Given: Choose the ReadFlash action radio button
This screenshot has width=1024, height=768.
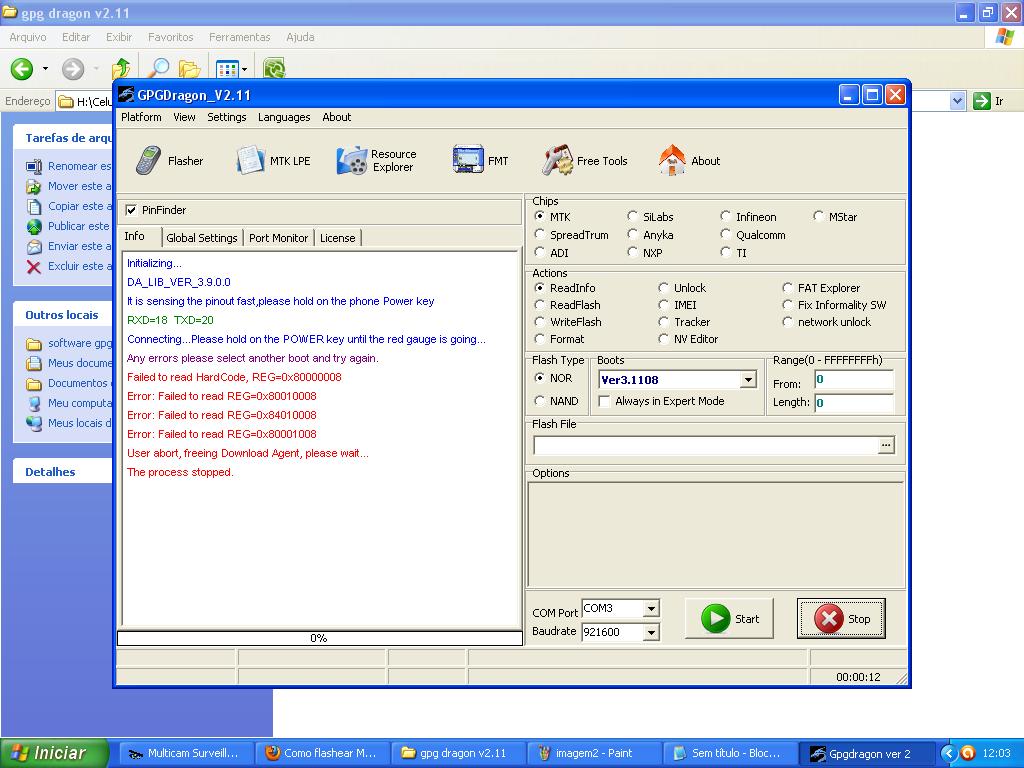Looking at the screenshot, I should click(539, 305).
